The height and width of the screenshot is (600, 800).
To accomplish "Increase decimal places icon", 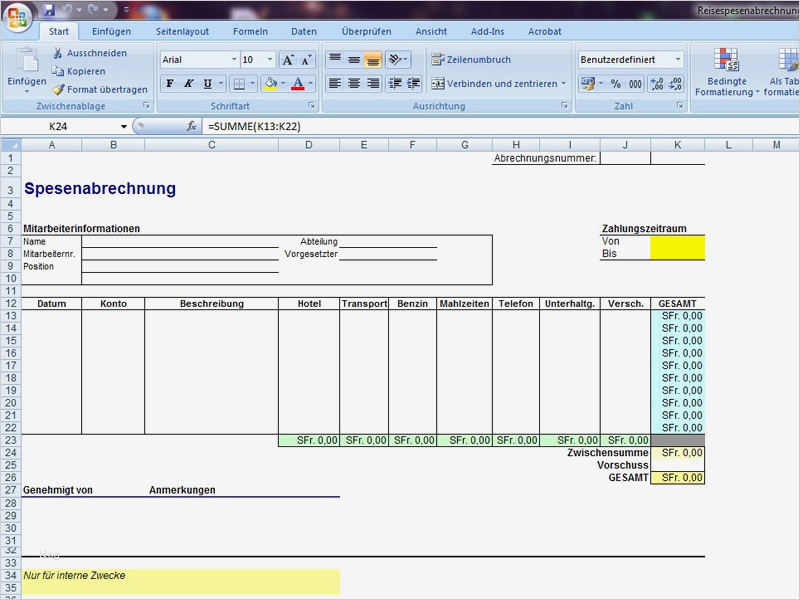I will tap(657, 84).
